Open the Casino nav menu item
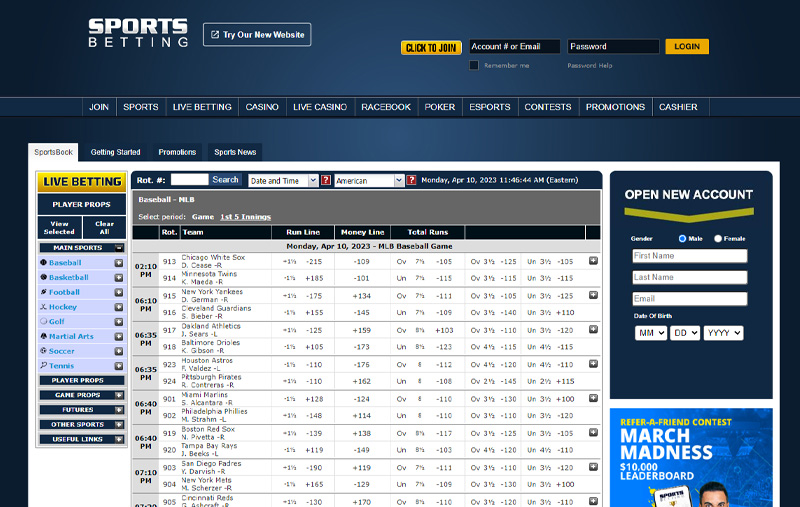 (262, 107)
